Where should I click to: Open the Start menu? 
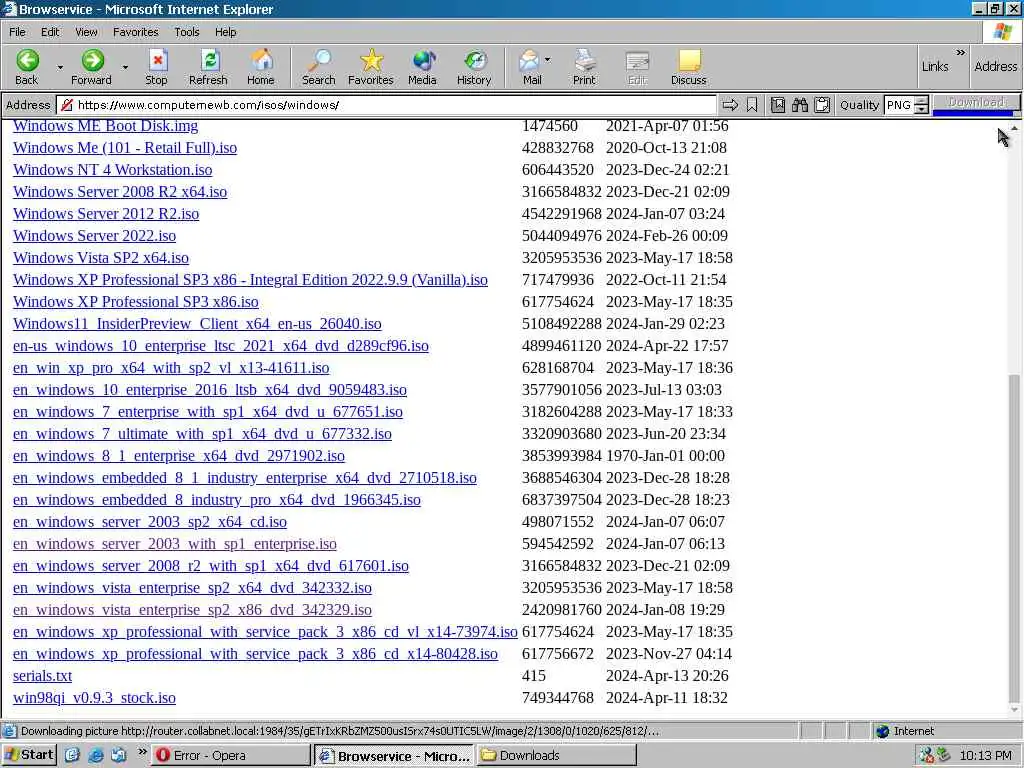click(x=29, y=755)
